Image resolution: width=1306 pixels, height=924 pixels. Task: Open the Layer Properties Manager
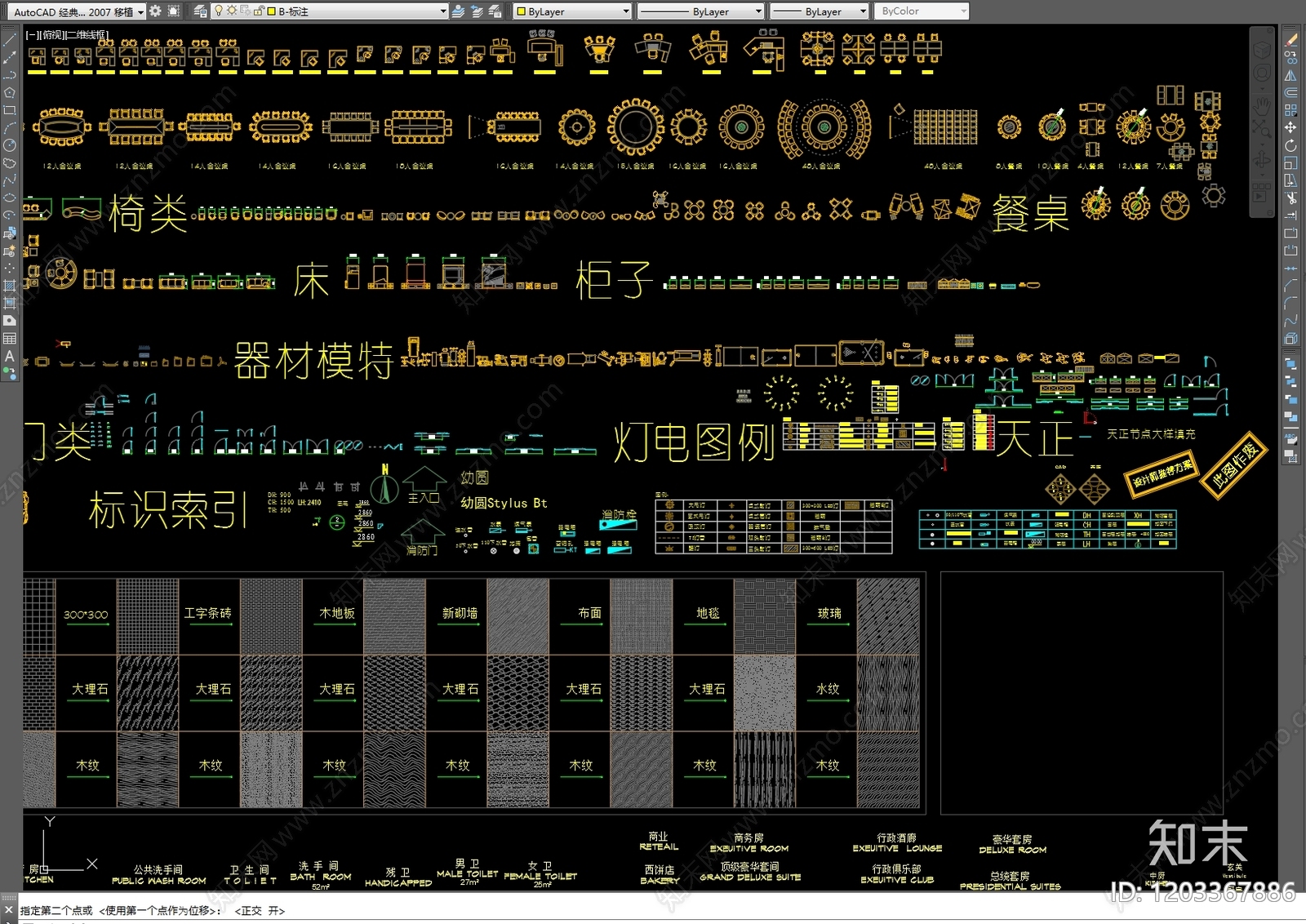(x=200, y=11)
